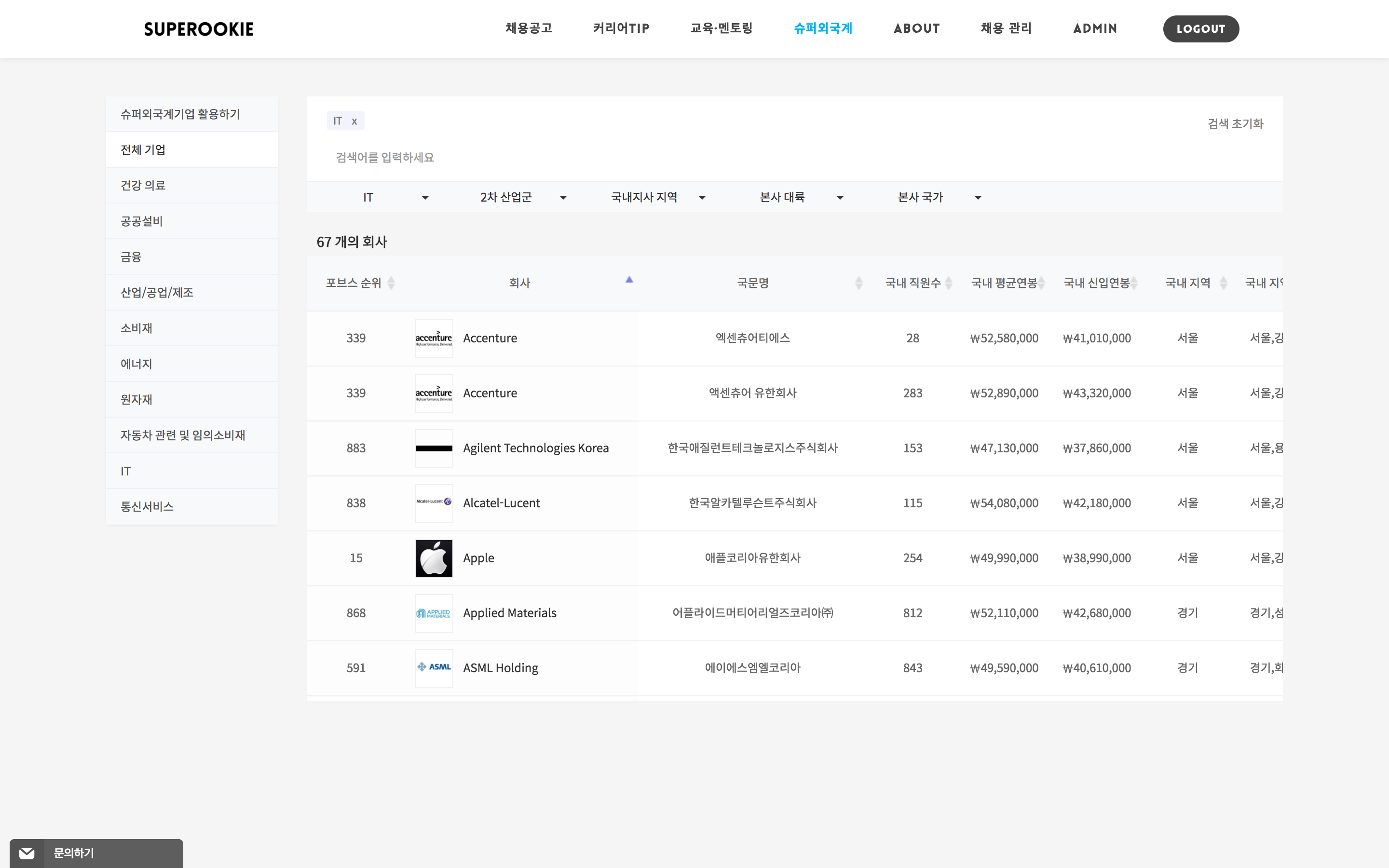1389x868 pixels.
Task: Remove the IT filter tag with x
Action: [354, 121]
